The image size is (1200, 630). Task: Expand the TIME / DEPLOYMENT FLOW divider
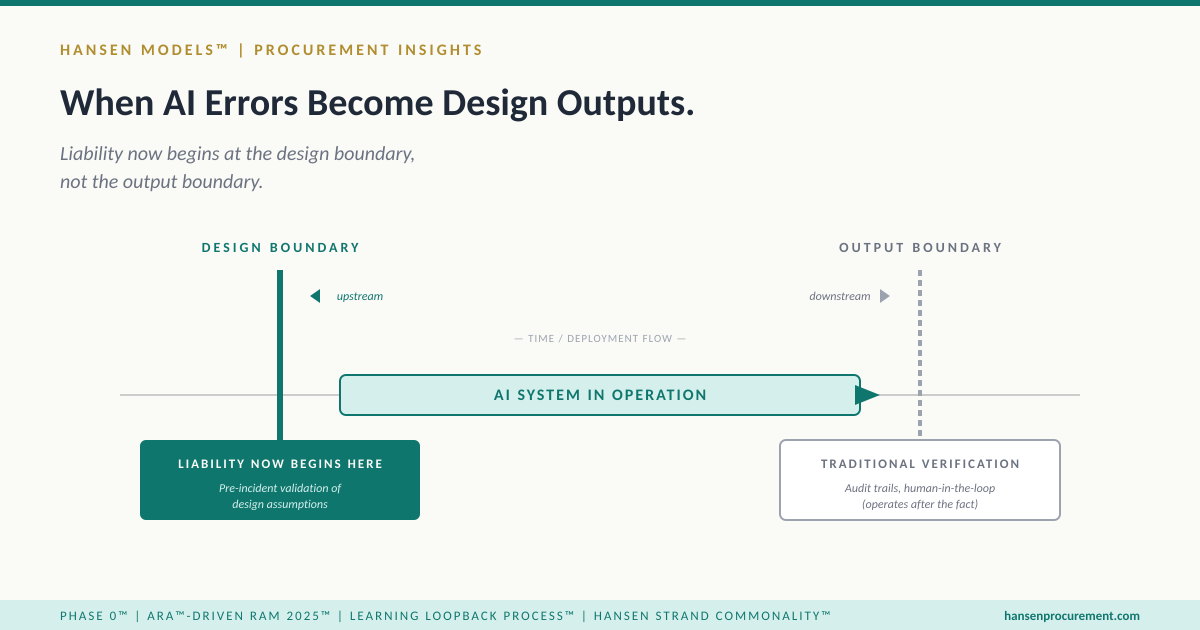pos(600,338)
